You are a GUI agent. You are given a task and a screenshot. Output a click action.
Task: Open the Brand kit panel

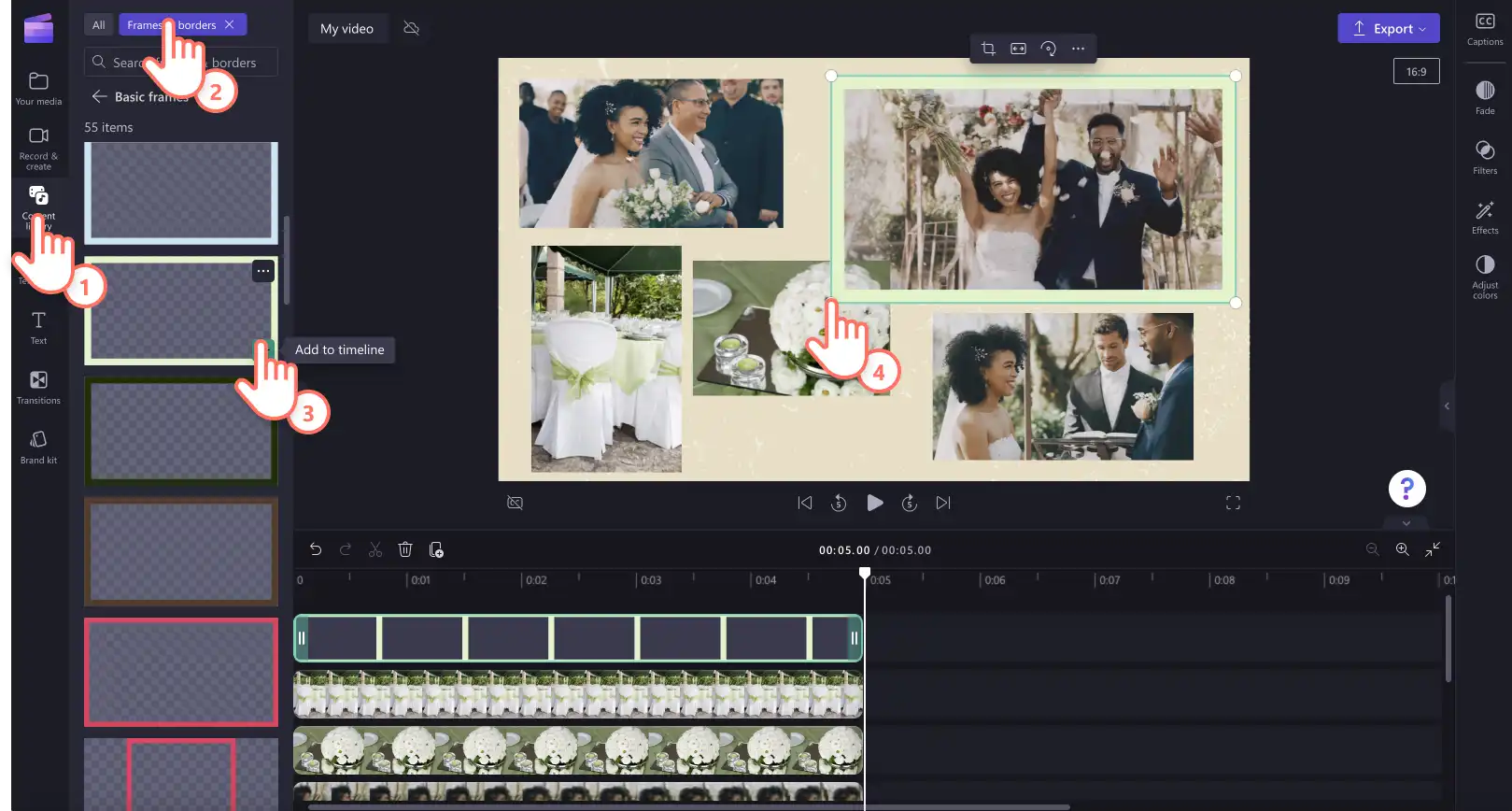point(38,448)
